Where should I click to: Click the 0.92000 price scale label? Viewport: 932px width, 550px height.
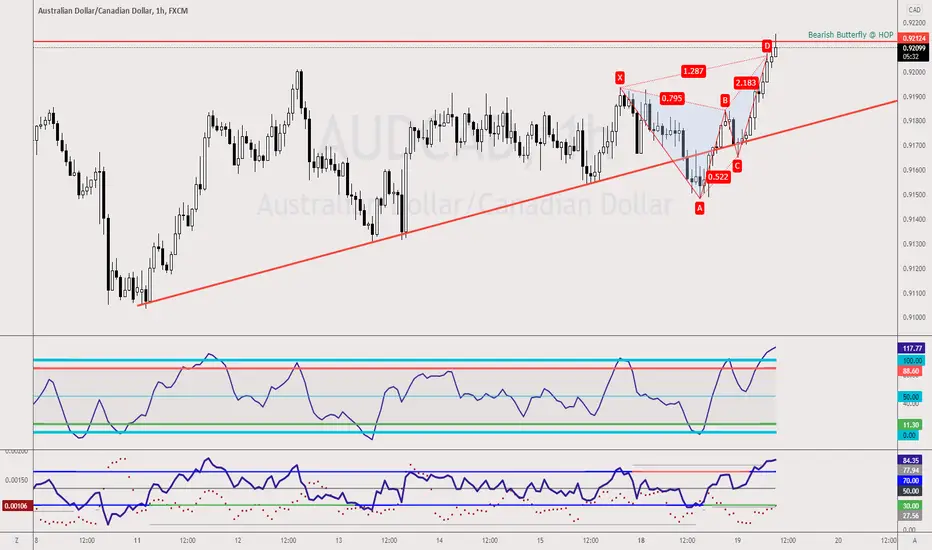(x=914, y=72)
